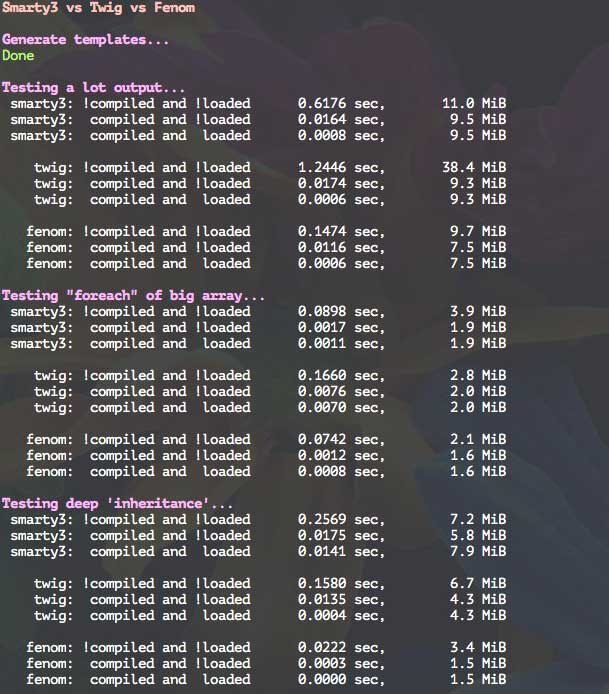Click the 'Testing a lot output...' heading
The image size is (609, 694).
click(x=93, y=87)
